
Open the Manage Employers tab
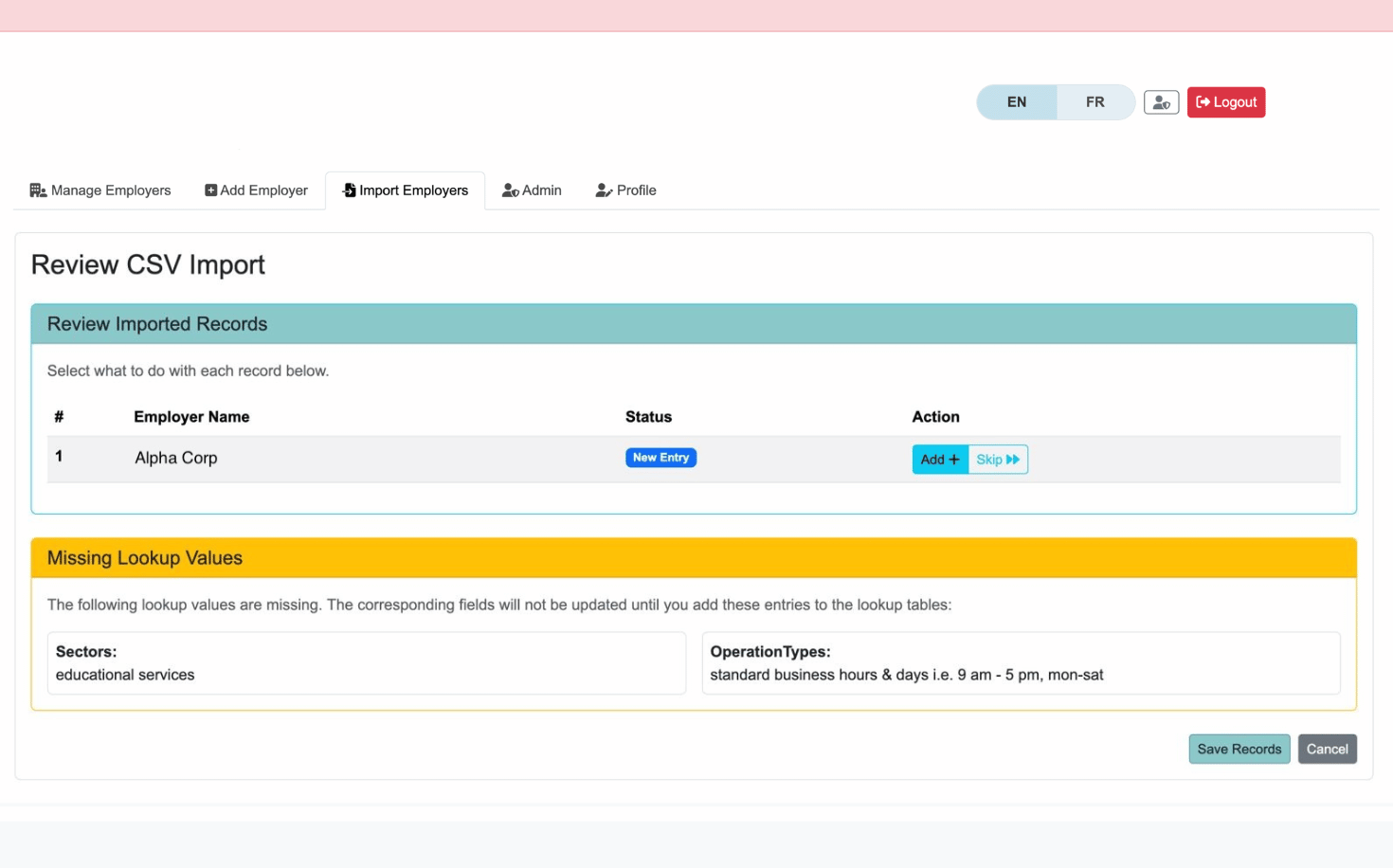pos(99,190)
